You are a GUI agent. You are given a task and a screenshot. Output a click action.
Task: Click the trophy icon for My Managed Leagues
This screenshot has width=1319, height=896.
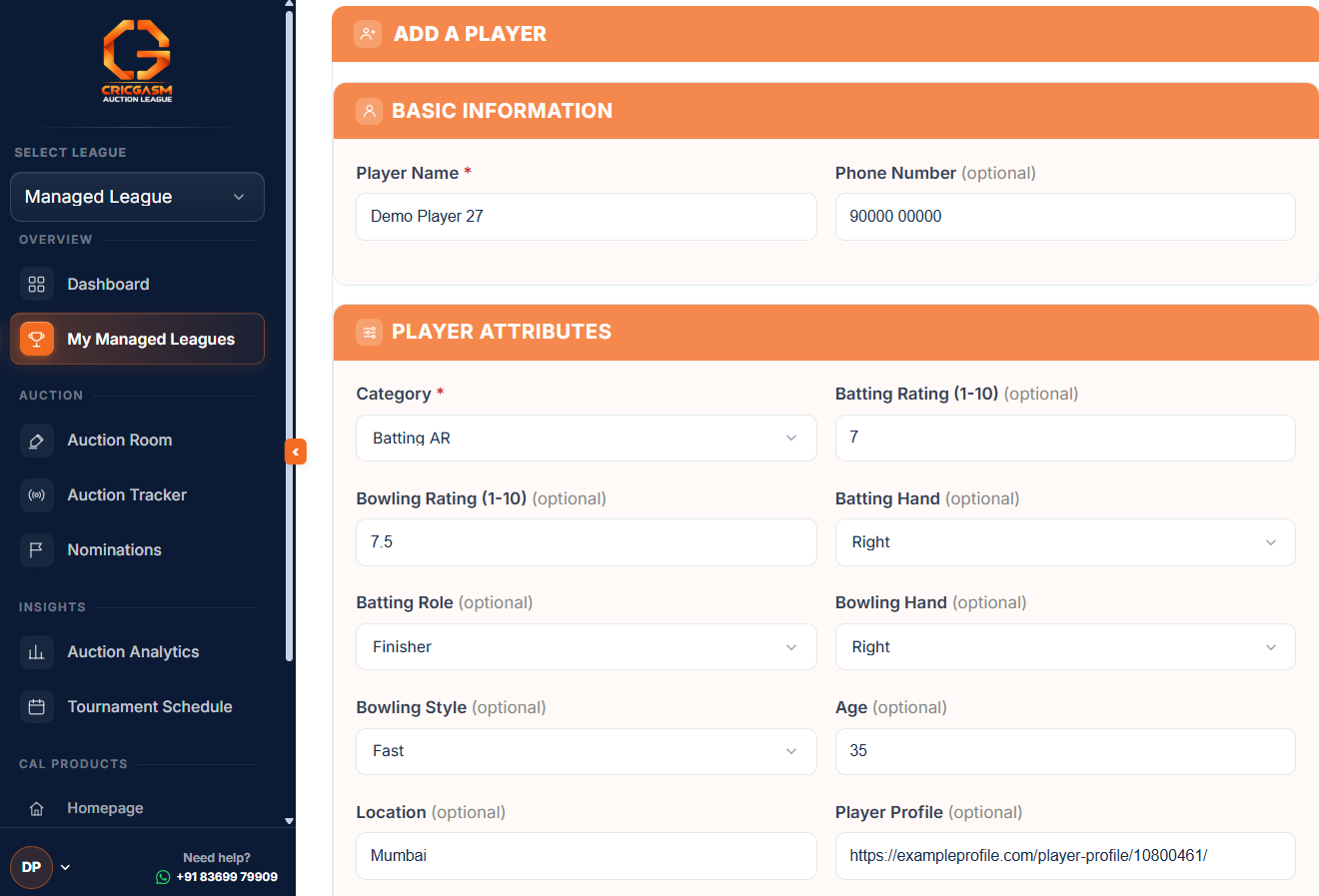tap(37, 339)
